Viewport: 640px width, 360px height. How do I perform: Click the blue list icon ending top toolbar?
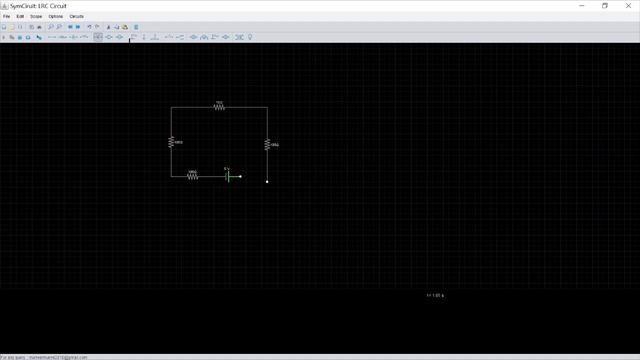point(136,27)
